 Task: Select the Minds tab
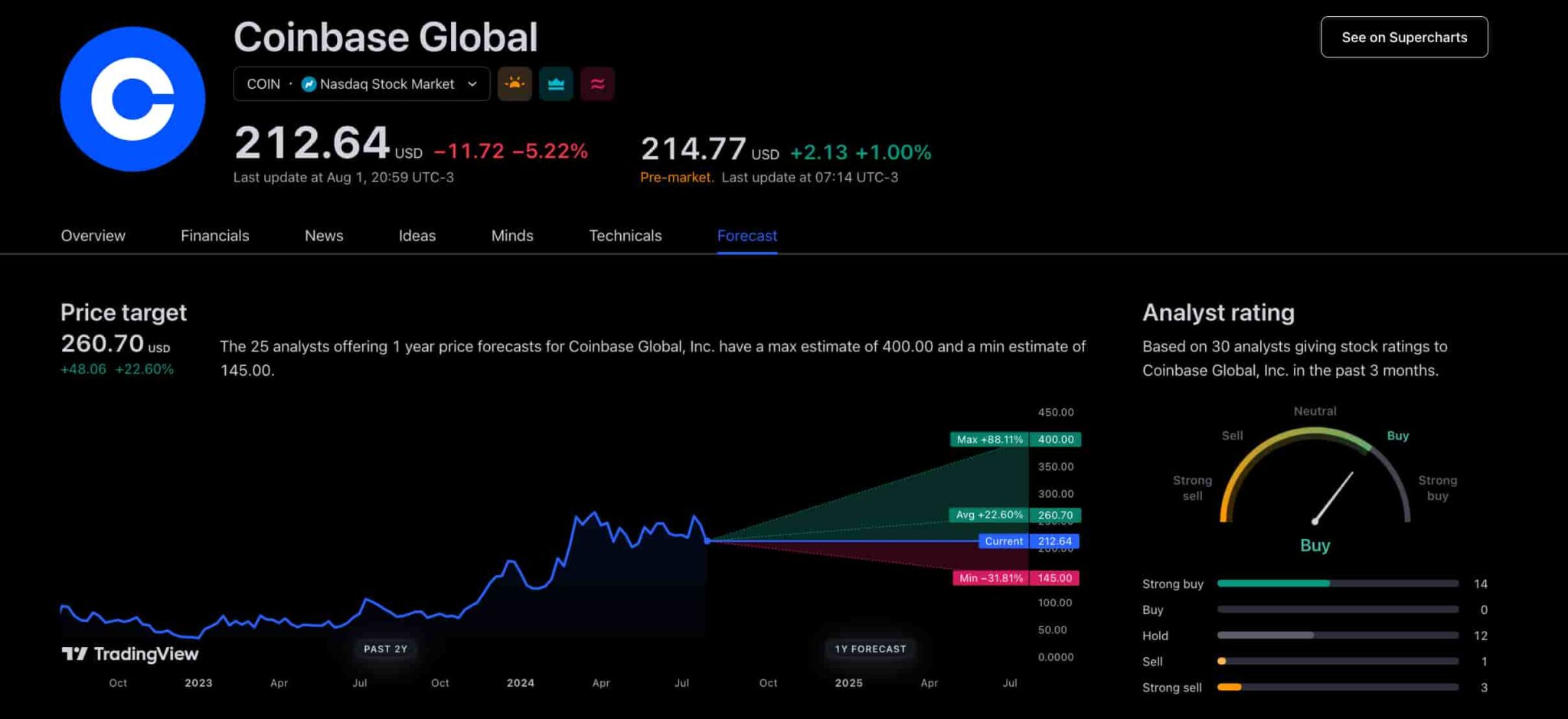pos(512,236)
